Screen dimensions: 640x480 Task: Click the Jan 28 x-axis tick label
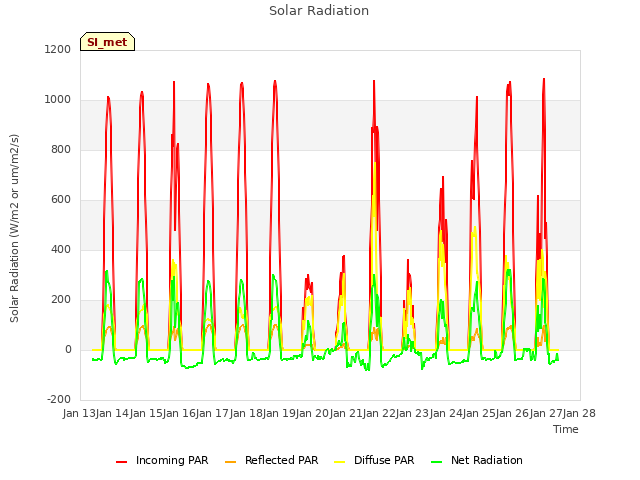point(579,413)
